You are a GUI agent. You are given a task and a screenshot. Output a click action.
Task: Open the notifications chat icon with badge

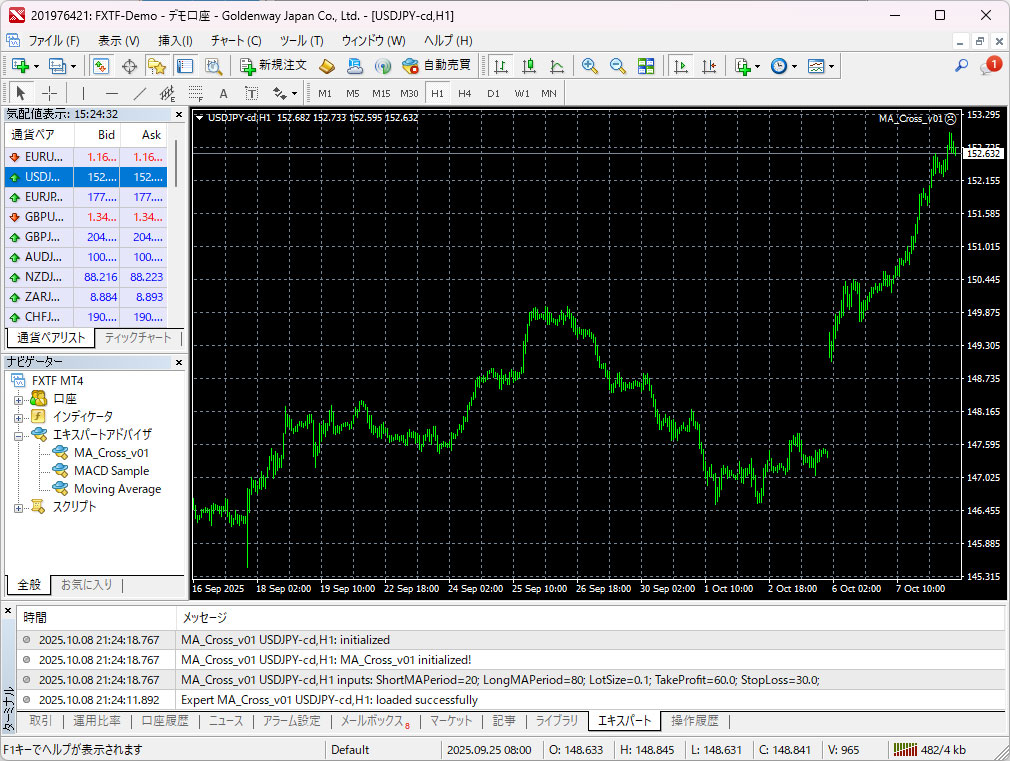(x=990, y=66)
